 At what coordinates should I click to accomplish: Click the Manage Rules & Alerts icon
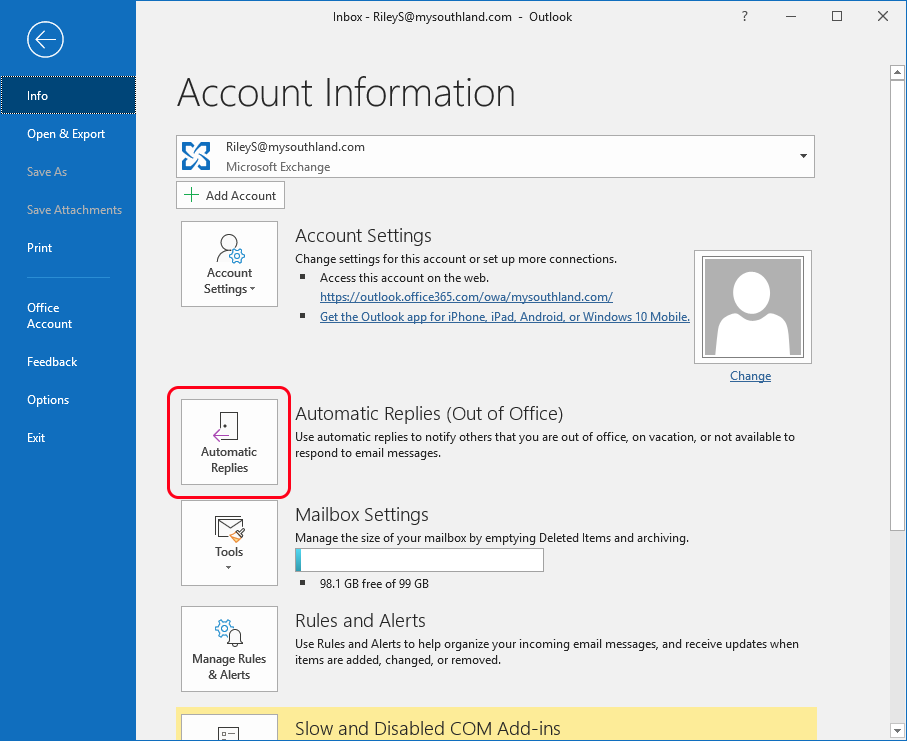pos(229,634)
